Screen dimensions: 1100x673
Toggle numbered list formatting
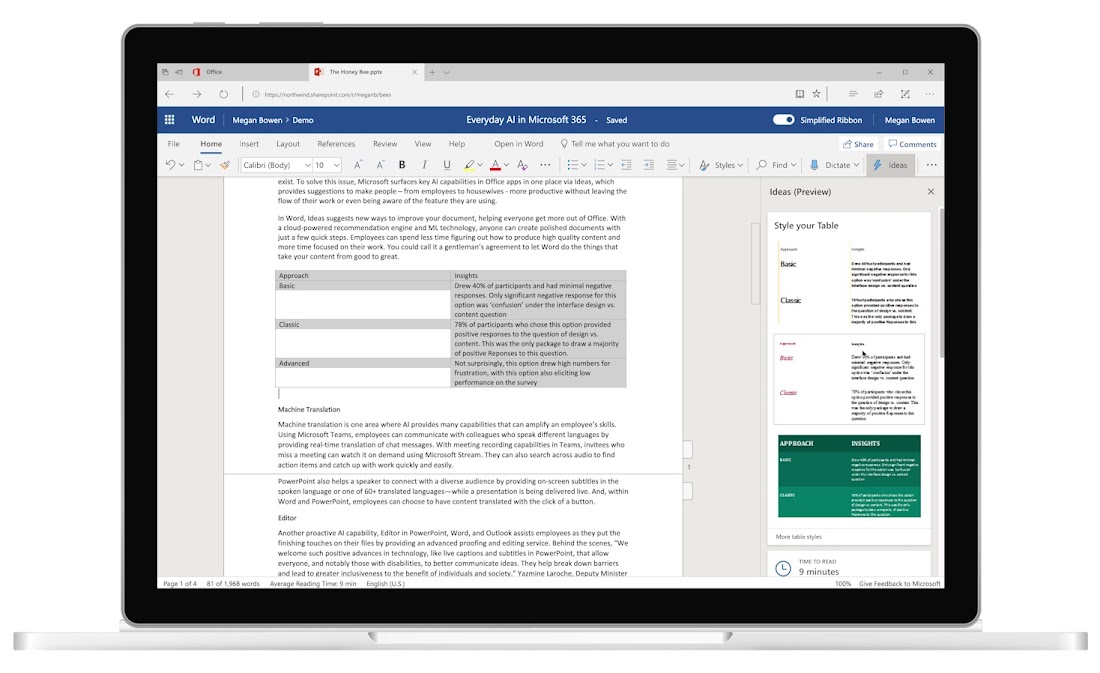598,165
